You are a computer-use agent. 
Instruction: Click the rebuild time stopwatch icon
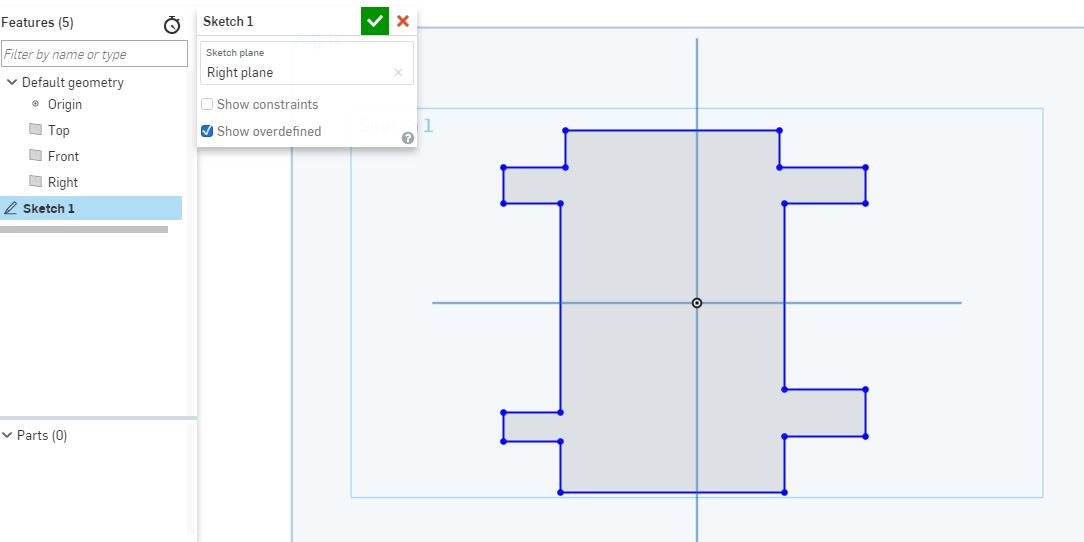point(172,25)
